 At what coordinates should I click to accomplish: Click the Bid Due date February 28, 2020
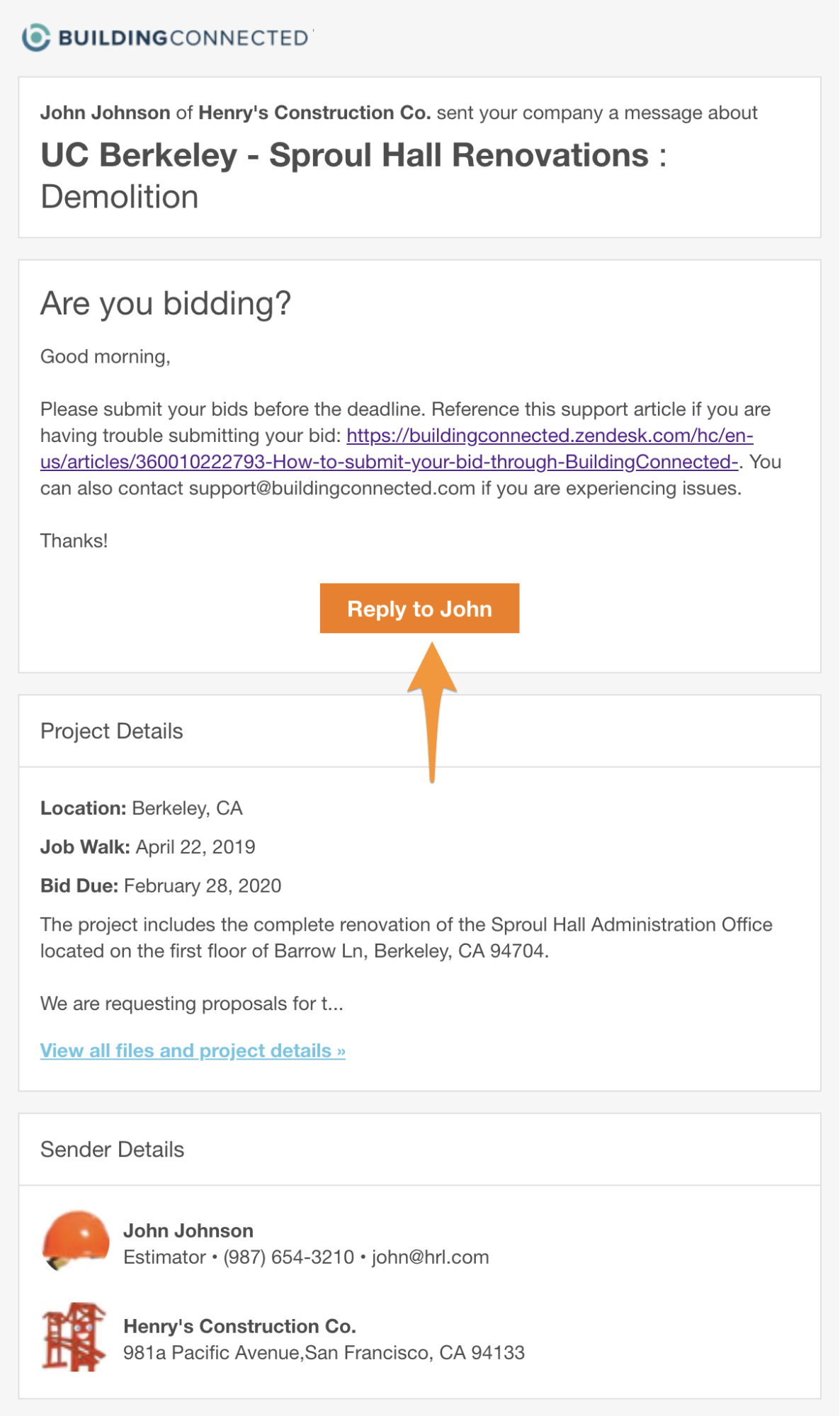[x=202, y=886]
